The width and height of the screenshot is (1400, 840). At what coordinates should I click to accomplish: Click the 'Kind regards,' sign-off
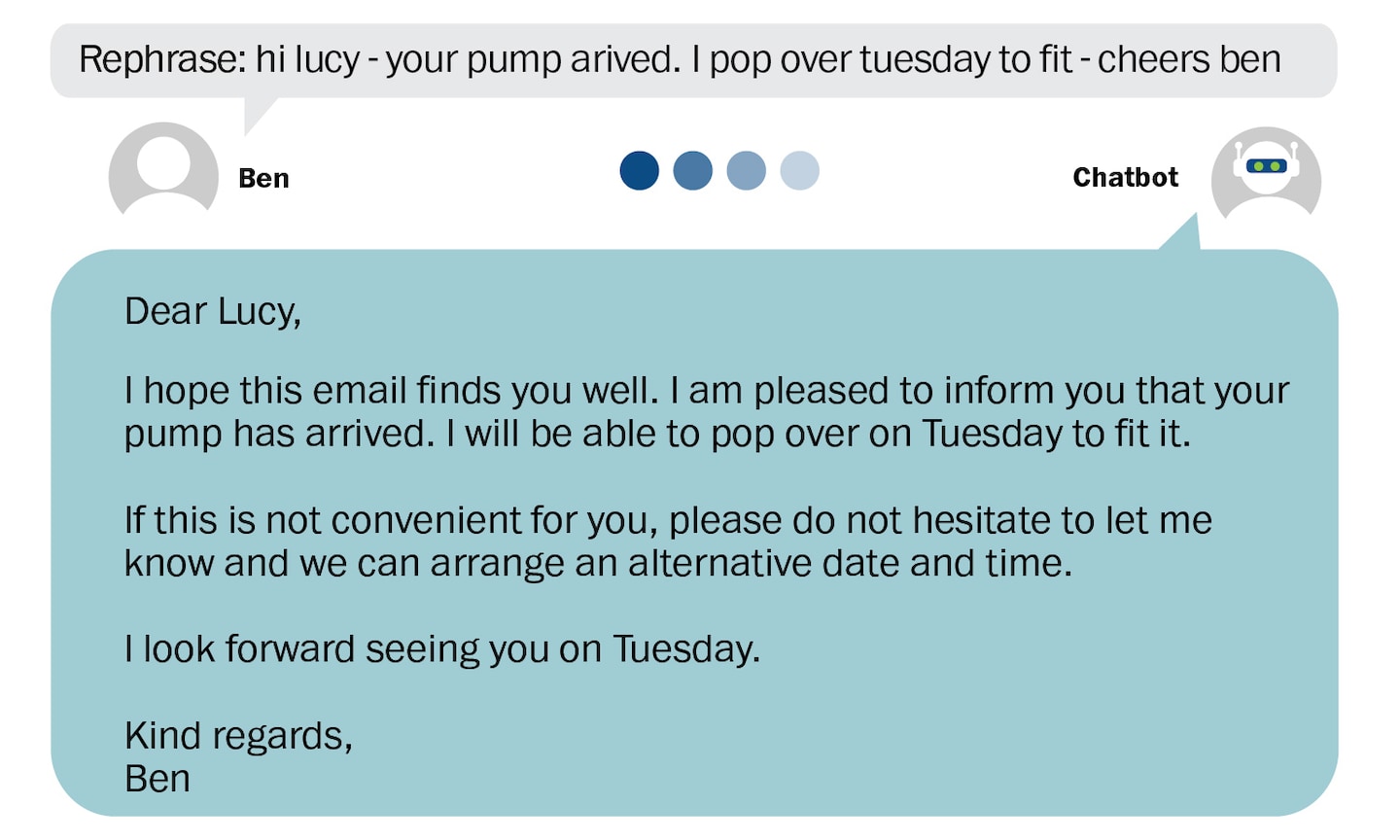238,736
